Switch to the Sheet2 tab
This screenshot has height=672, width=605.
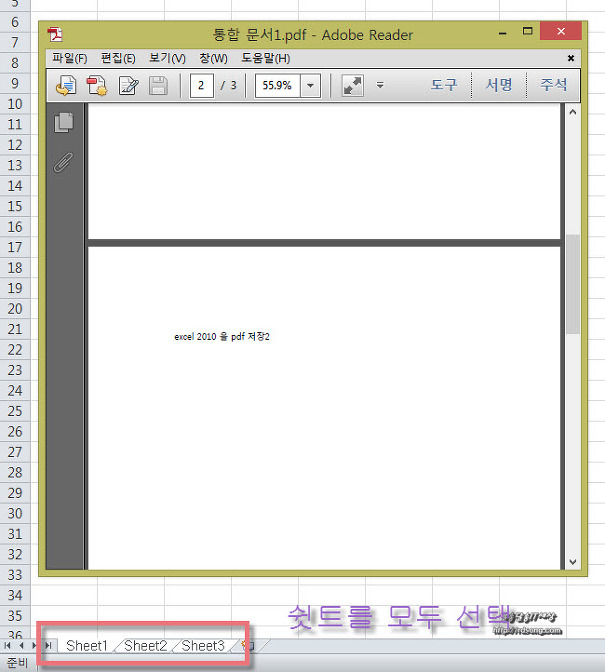[x=146, y=645]
